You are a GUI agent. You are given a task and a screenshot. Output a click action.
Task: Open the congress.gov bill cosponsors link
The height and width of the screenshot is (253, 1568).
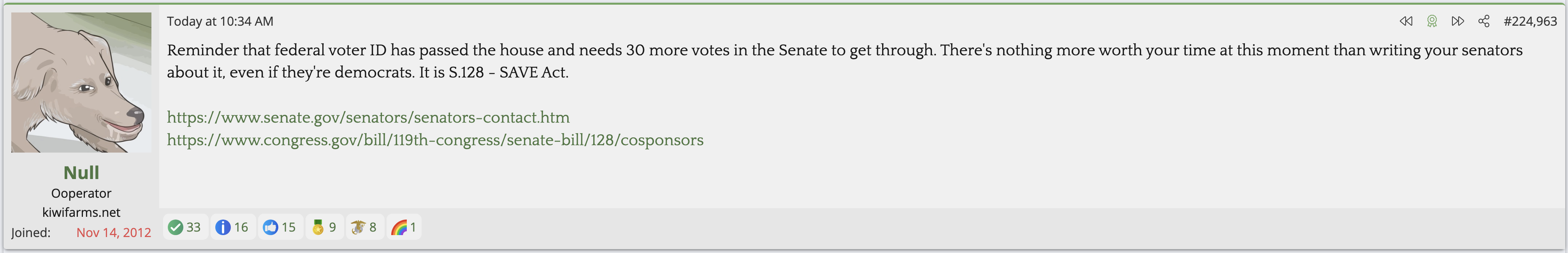tap(435, 140)
